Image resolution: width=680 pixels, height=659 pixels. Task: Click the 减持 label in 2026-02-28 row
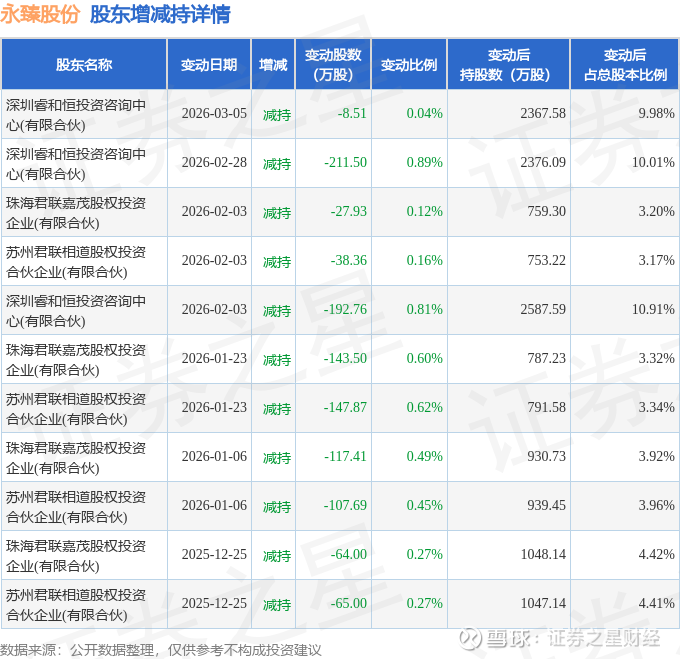click(277, 163)
